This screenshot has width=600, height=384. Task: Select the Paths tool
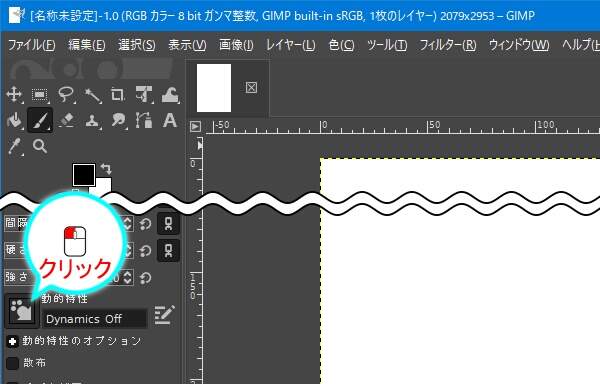pyautogui.click(x=144, y=120)
